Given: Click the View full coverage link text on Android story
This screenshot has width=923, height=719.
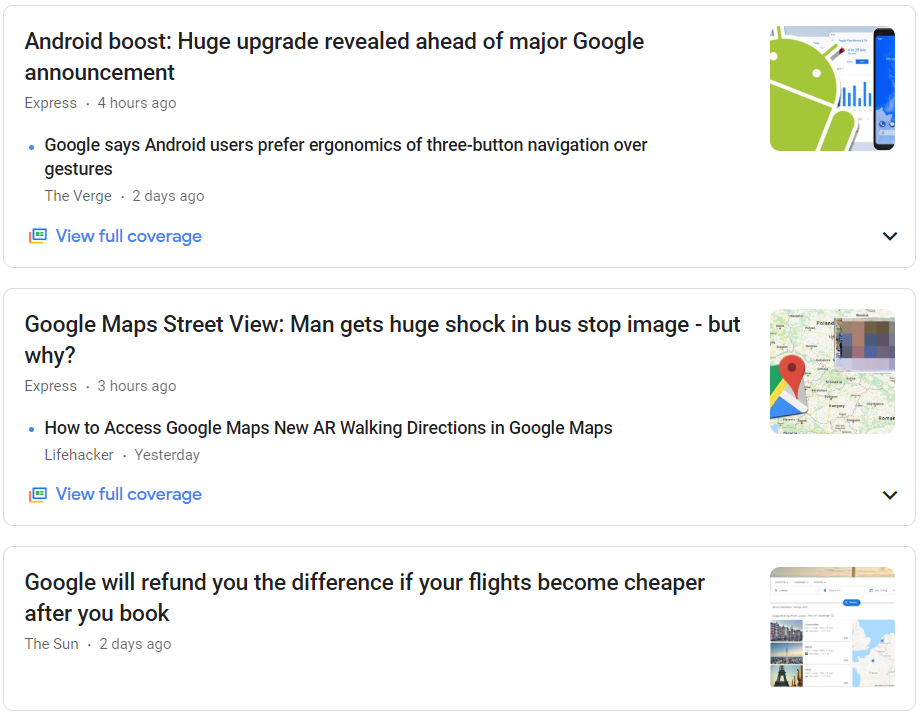Looking at the screenshot, I should (128, 236).
